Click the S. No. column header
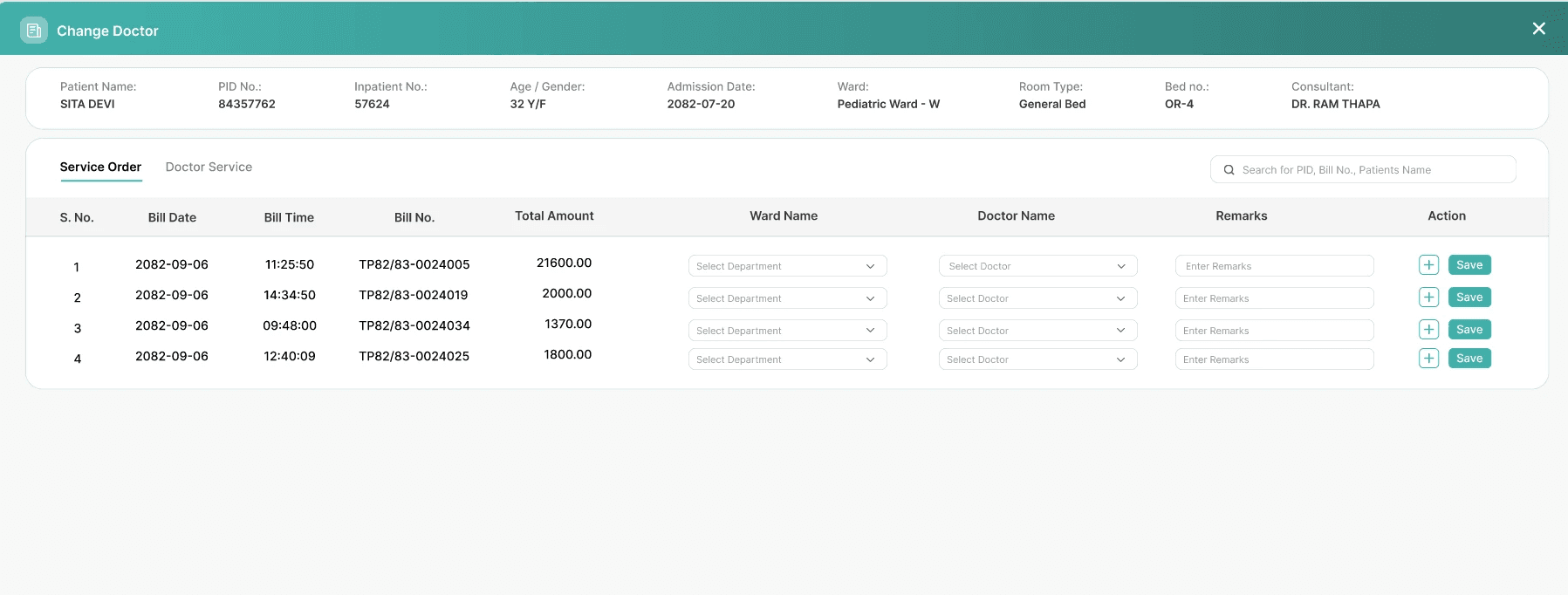 tap(77, 217)
